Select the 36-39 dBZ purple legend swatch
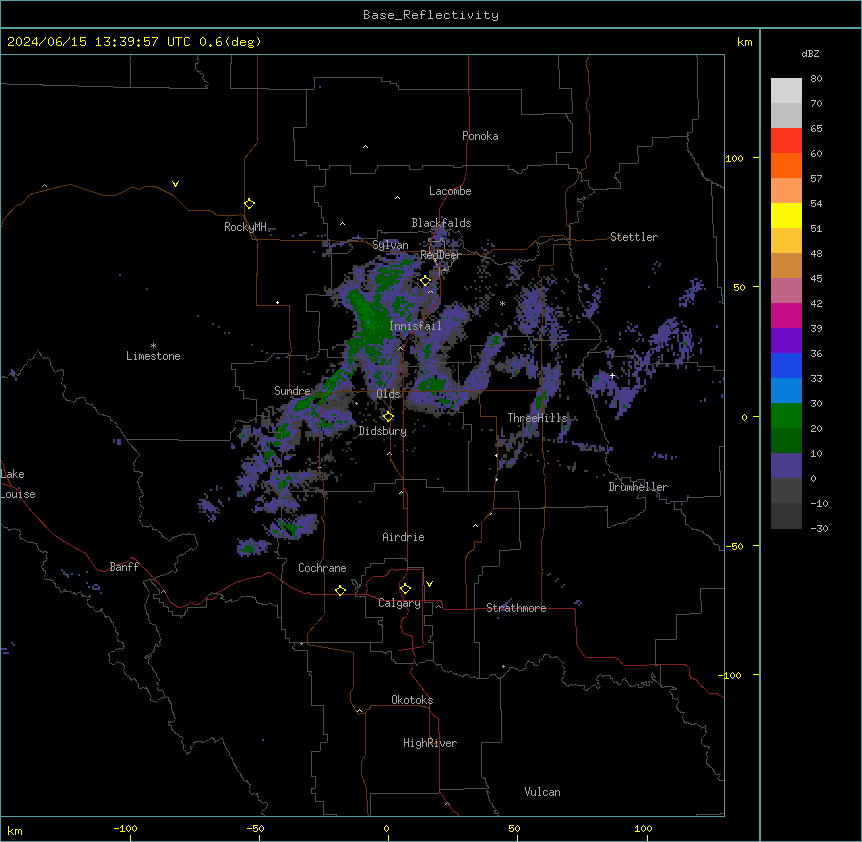This screenshot has width=862, height=842. [x=786, y=341]
